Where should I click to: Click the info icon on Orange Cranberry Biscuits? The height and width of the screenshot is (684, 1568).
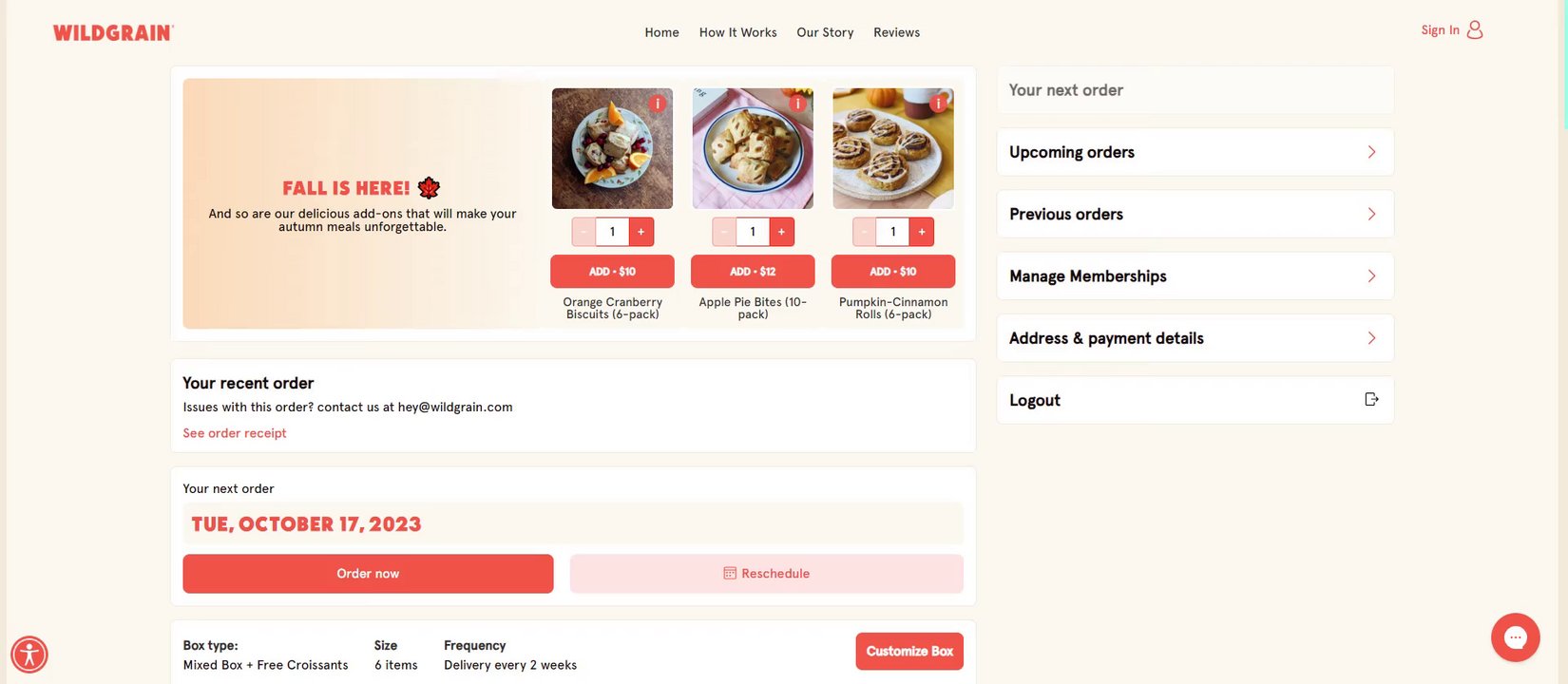click(x=657, y=104)
